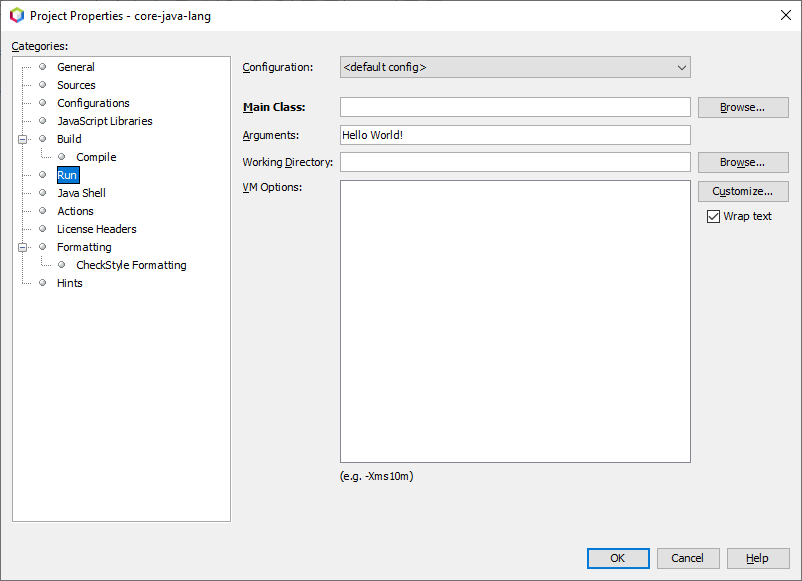Open the Help button
This screenshot has height=581, width=802.
tap(758, 558)
